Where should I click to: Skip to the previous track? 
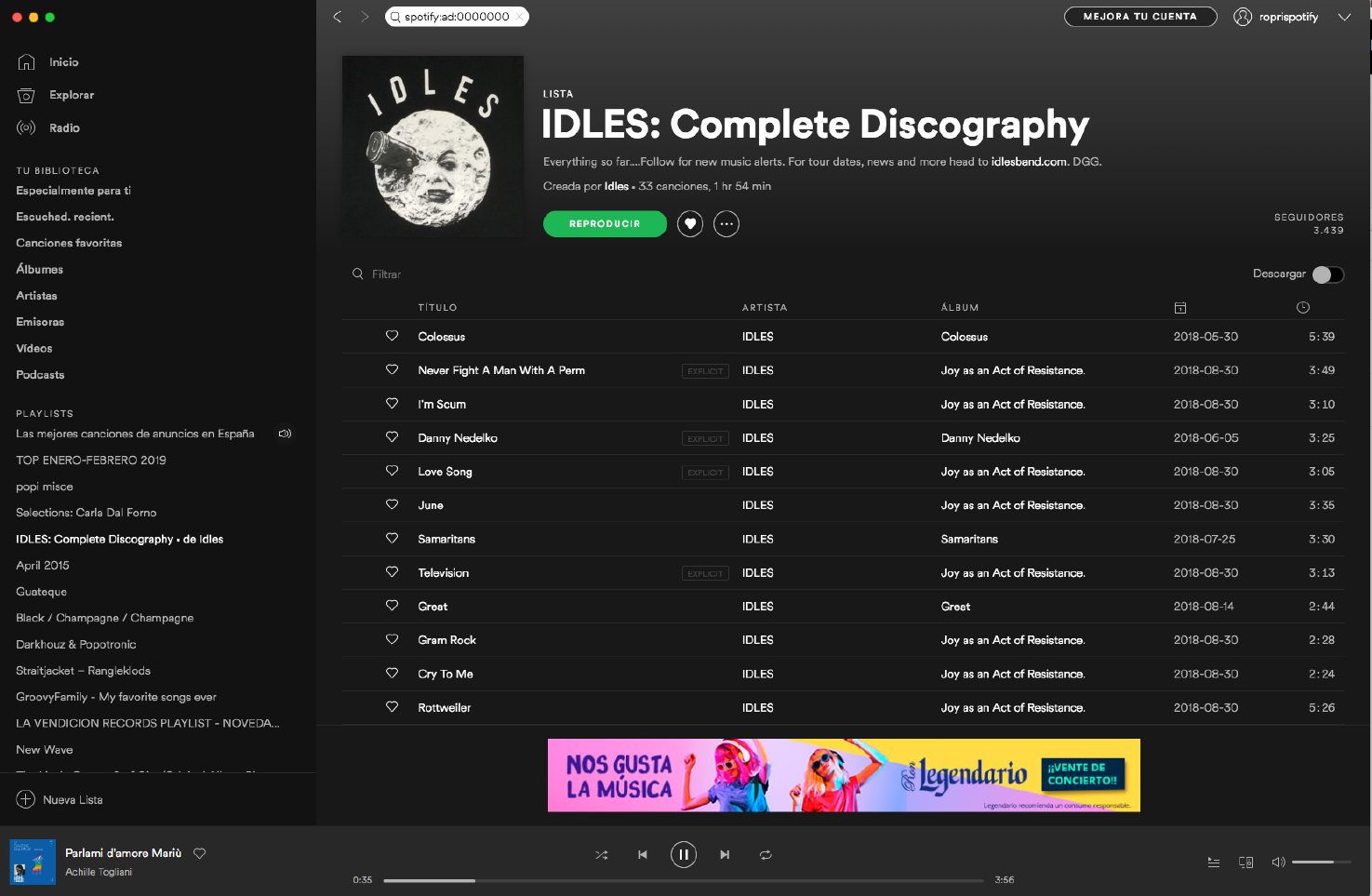pyautogui.click(x=643, y=855)
